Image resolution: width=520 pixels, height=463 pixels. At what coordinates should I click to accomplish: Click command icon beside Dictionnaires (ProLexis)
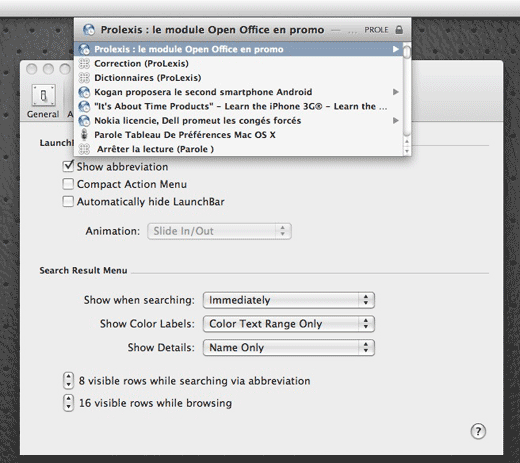click(x=84, y=78)
